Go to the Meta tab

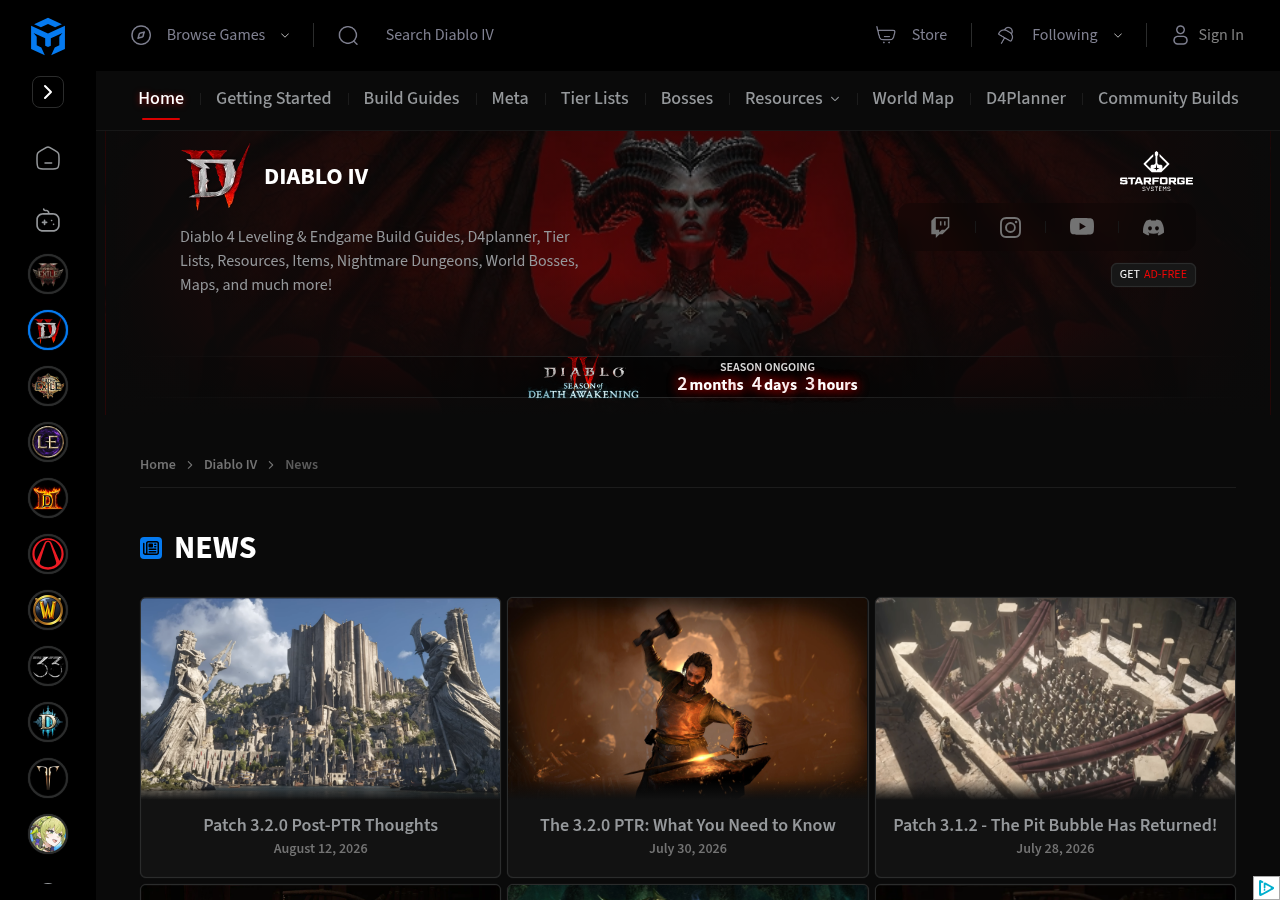(510, 98)
